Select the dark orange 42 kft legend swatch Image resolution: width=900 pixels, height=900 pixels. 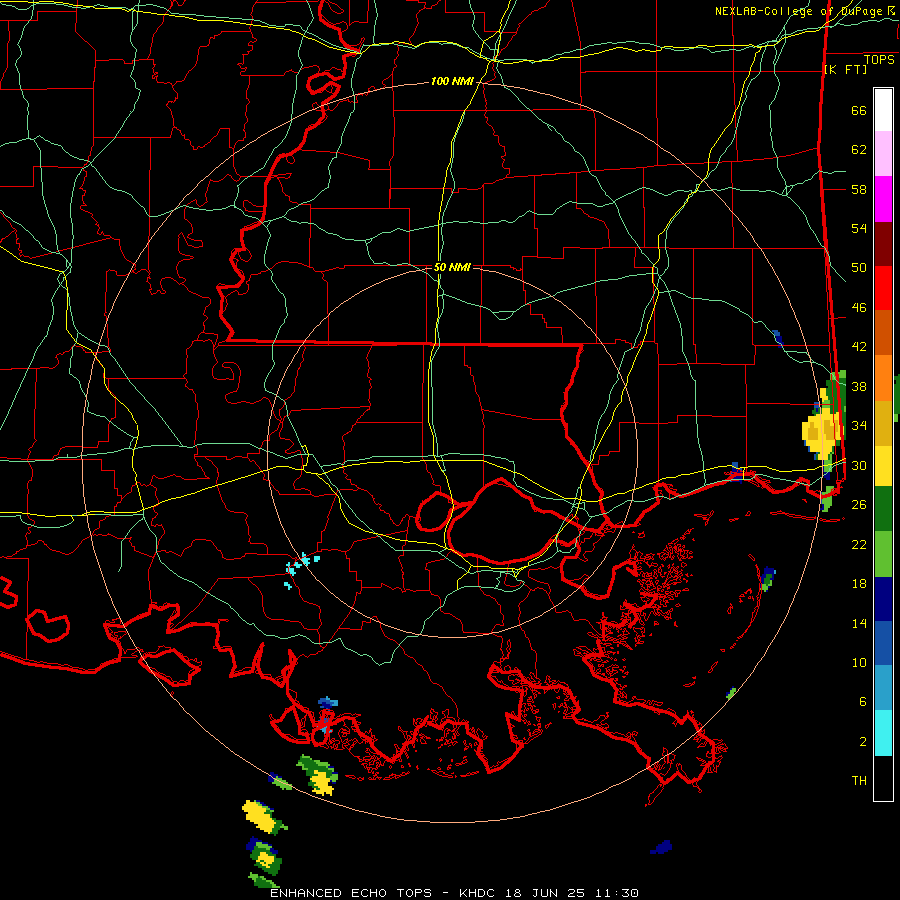coord(883,333)
